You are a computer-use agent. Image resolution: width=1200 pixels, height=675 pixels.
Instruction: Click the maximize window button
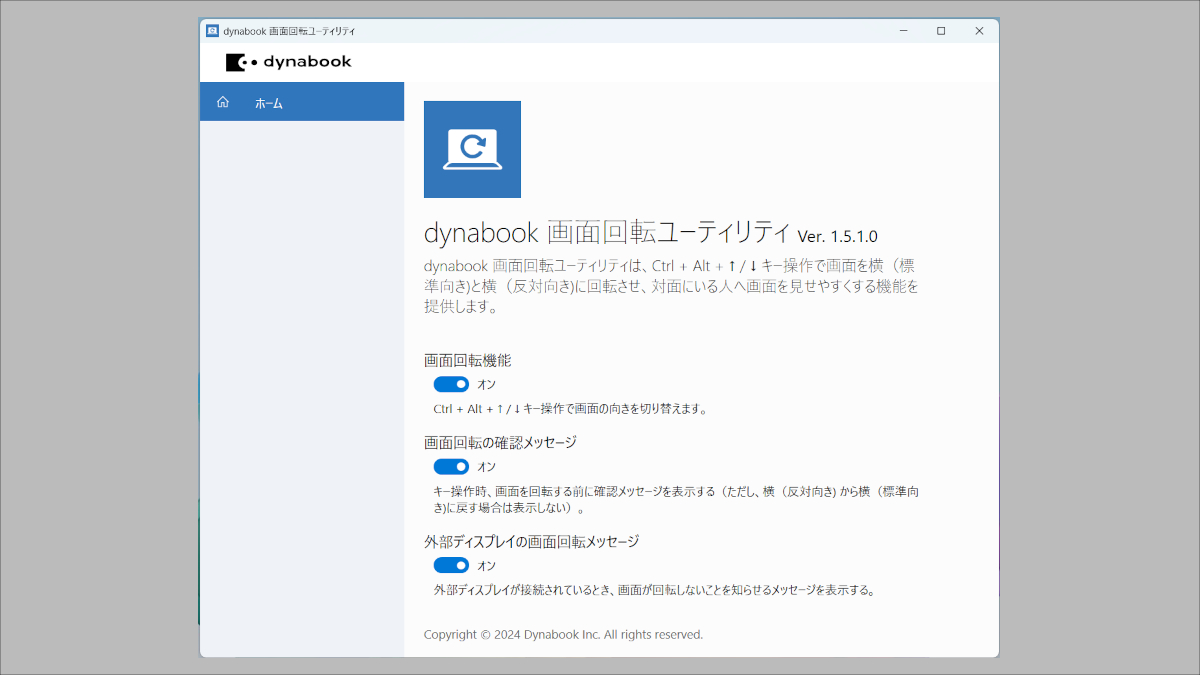940,30
